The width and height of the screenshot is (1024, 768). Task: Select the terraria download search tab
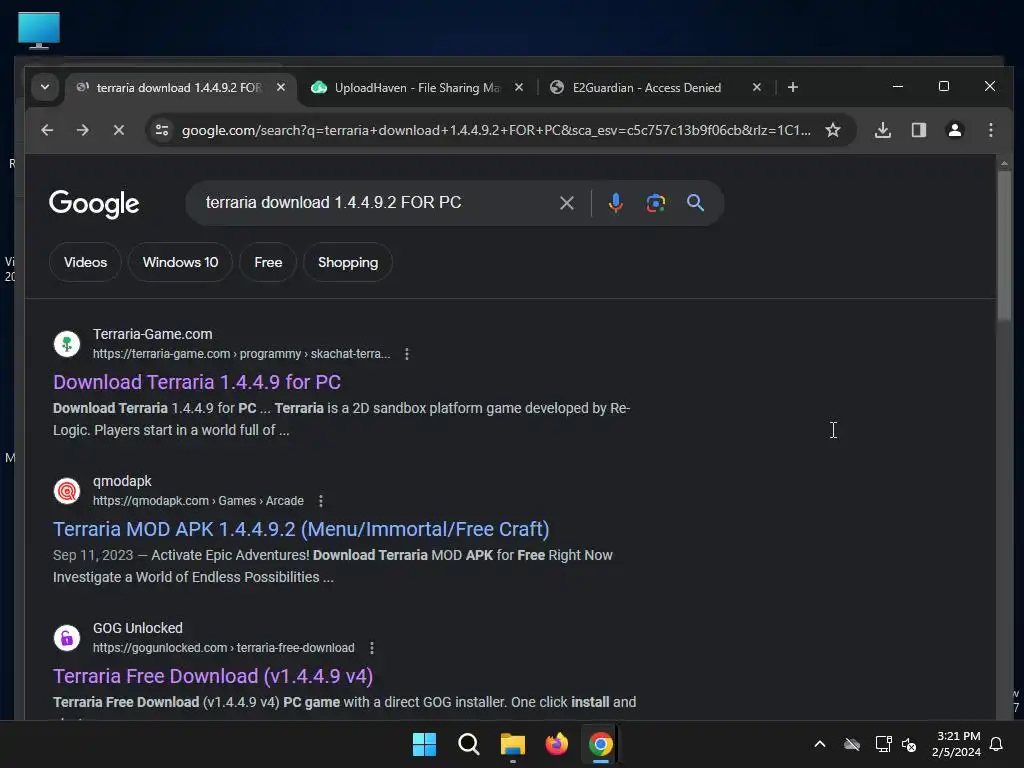[178, 88]
